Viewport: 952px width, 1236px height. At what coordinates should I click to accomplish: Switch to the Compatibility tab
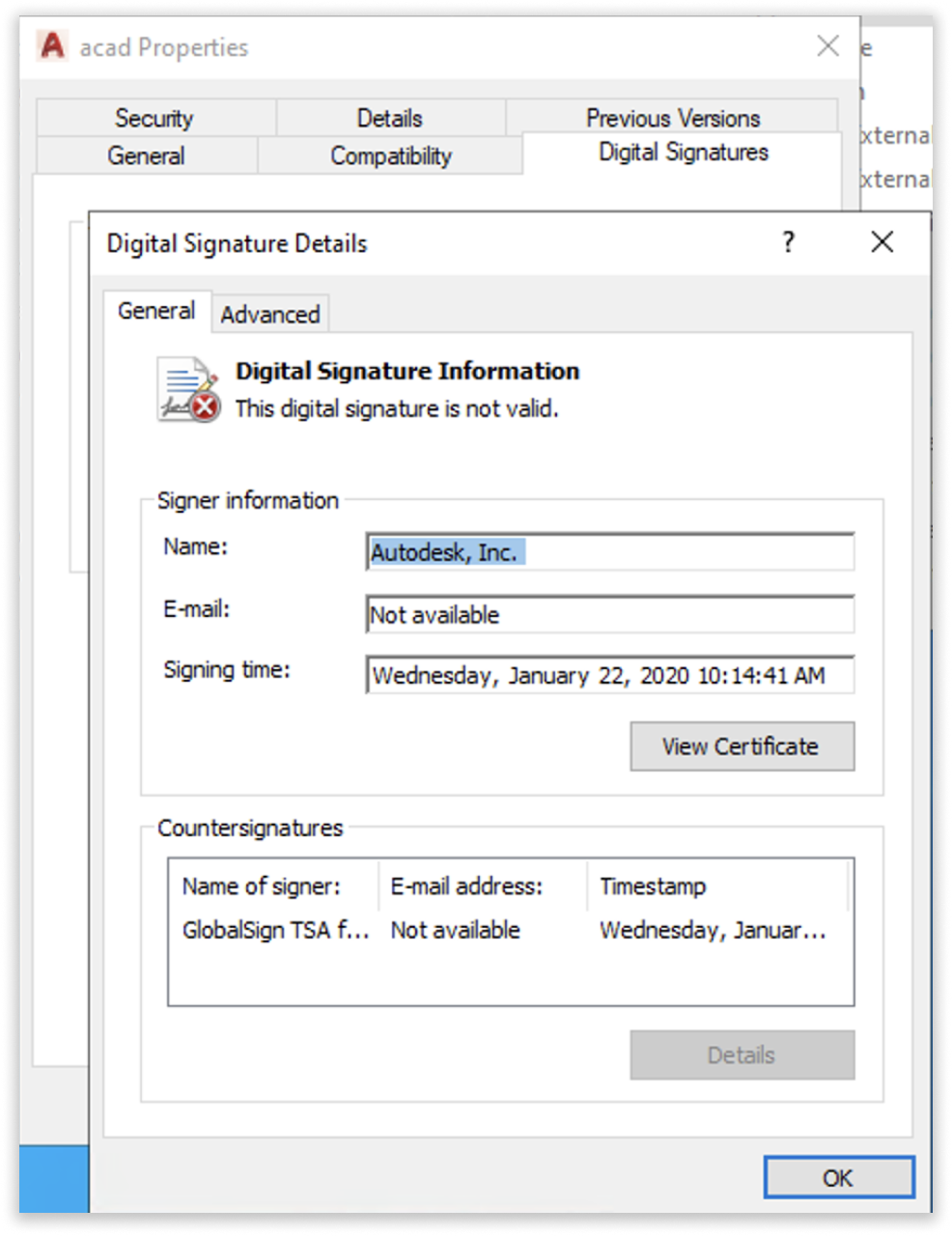click(x=390, y=155)
